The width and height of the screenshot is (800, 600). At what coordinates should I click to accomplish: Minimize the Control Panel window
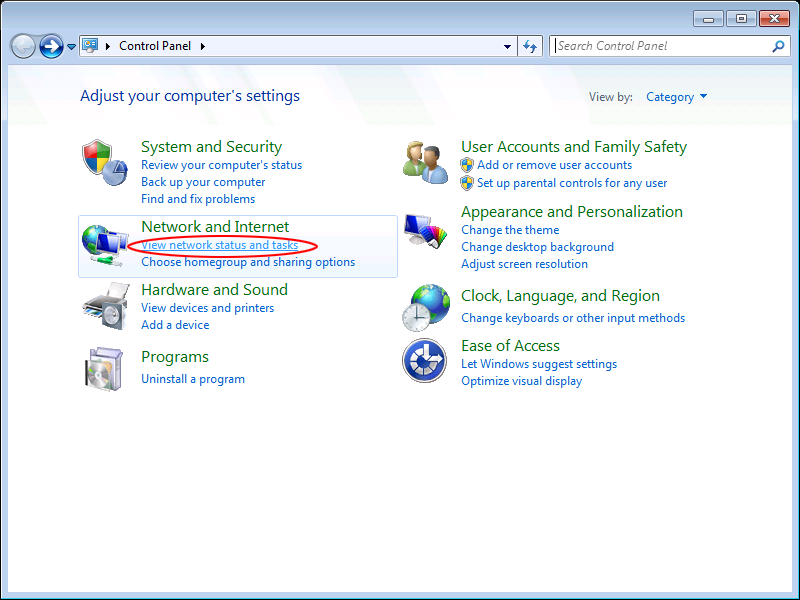(x=708, y=19)
